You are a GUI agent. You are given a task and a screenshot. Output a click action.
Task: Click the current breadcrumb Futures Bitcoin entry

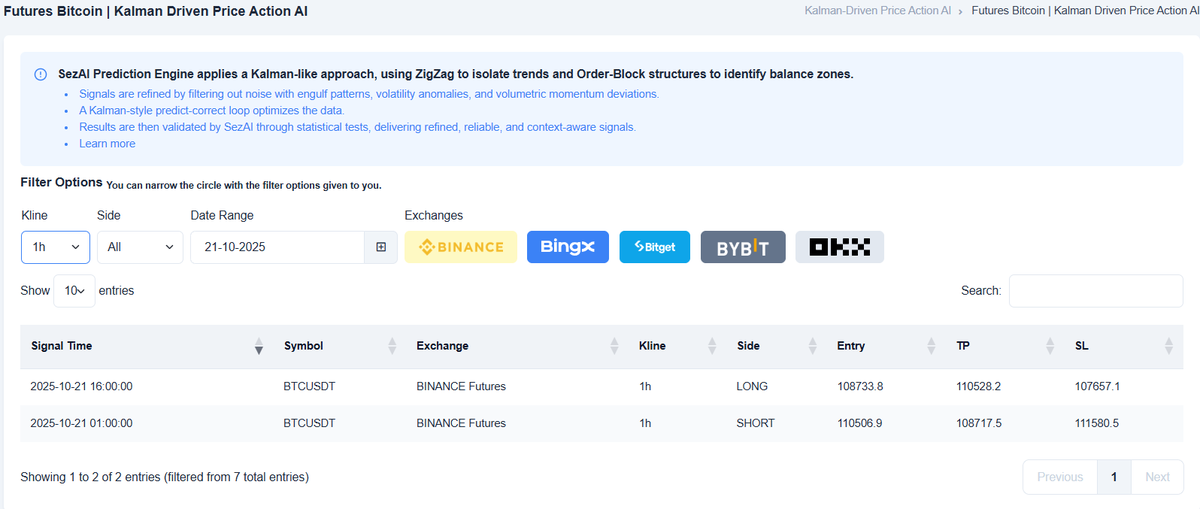click(1085, 11)
